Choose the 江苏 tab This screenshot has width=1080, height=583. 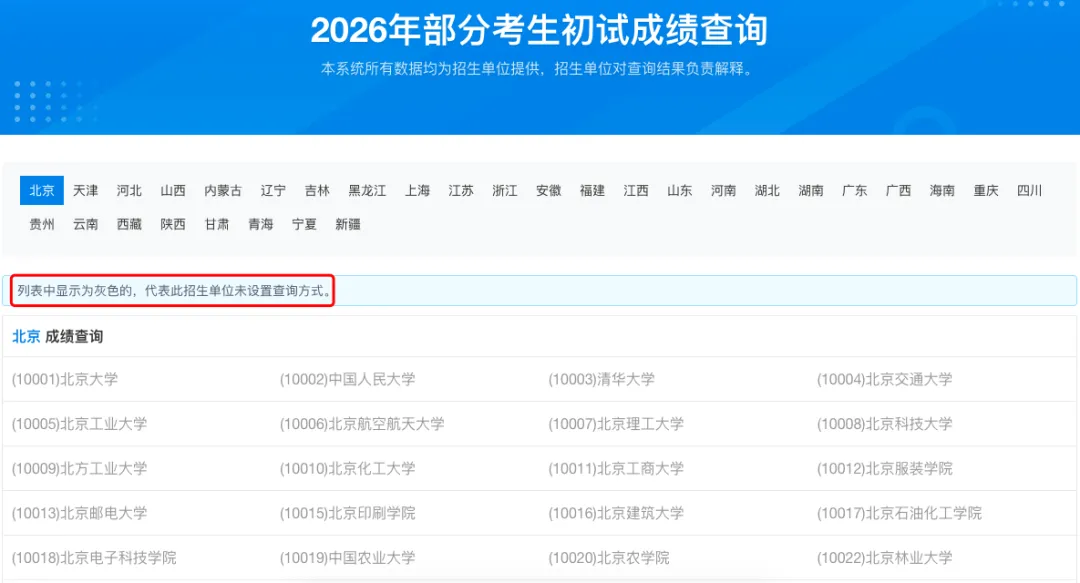click(x=461, y=190)
